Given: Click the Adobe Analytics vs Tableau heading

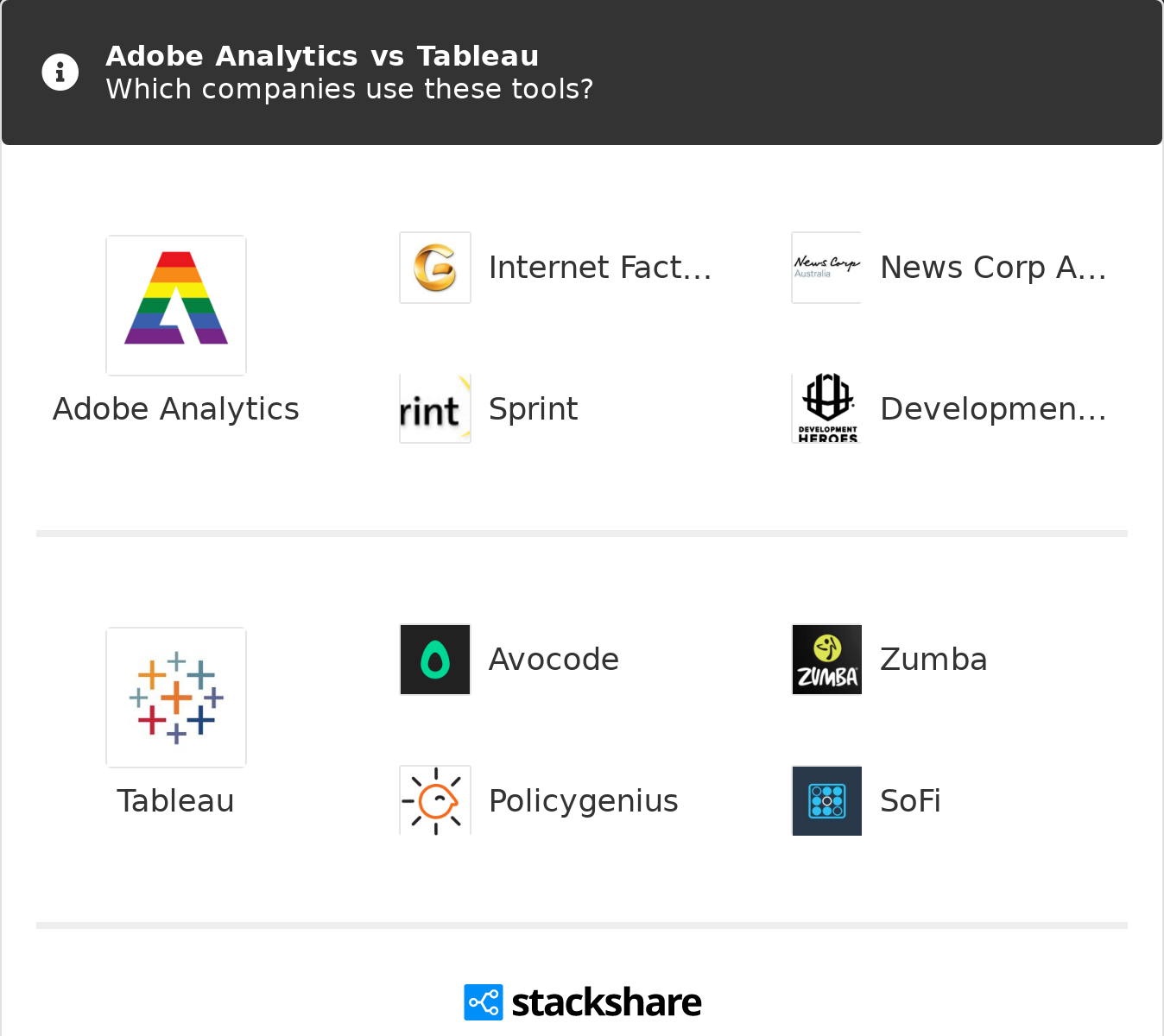Looking at the screenshot, I should click(x=322, y=56).
